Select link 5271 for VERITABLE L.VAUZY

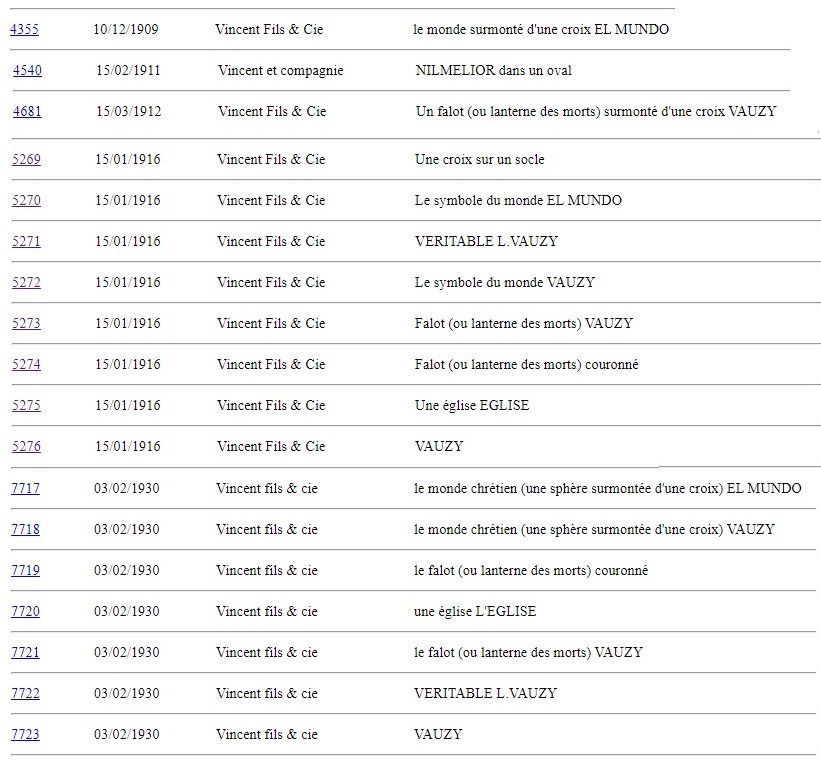[x=26, y=241]
